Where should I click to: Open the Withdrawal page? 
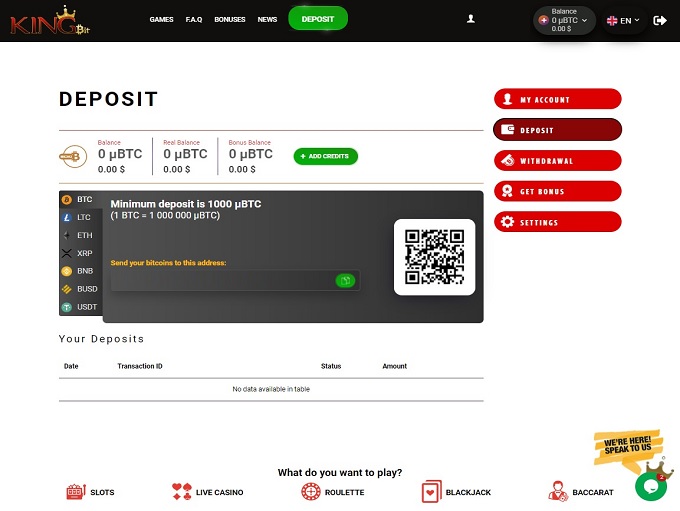point(557,161)
